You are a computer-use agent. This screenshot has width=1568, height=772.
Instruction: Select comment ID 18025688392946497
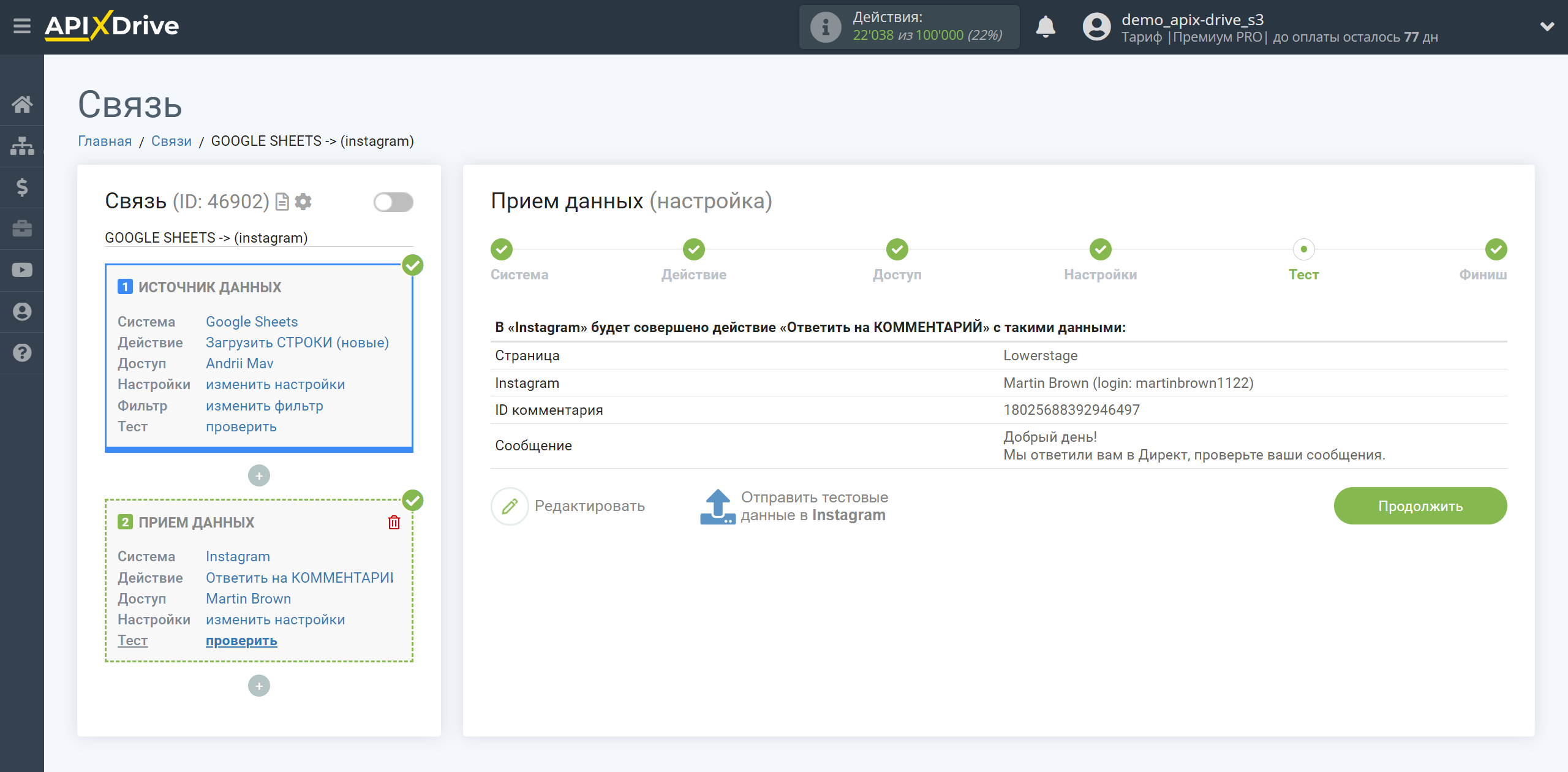1071,410
